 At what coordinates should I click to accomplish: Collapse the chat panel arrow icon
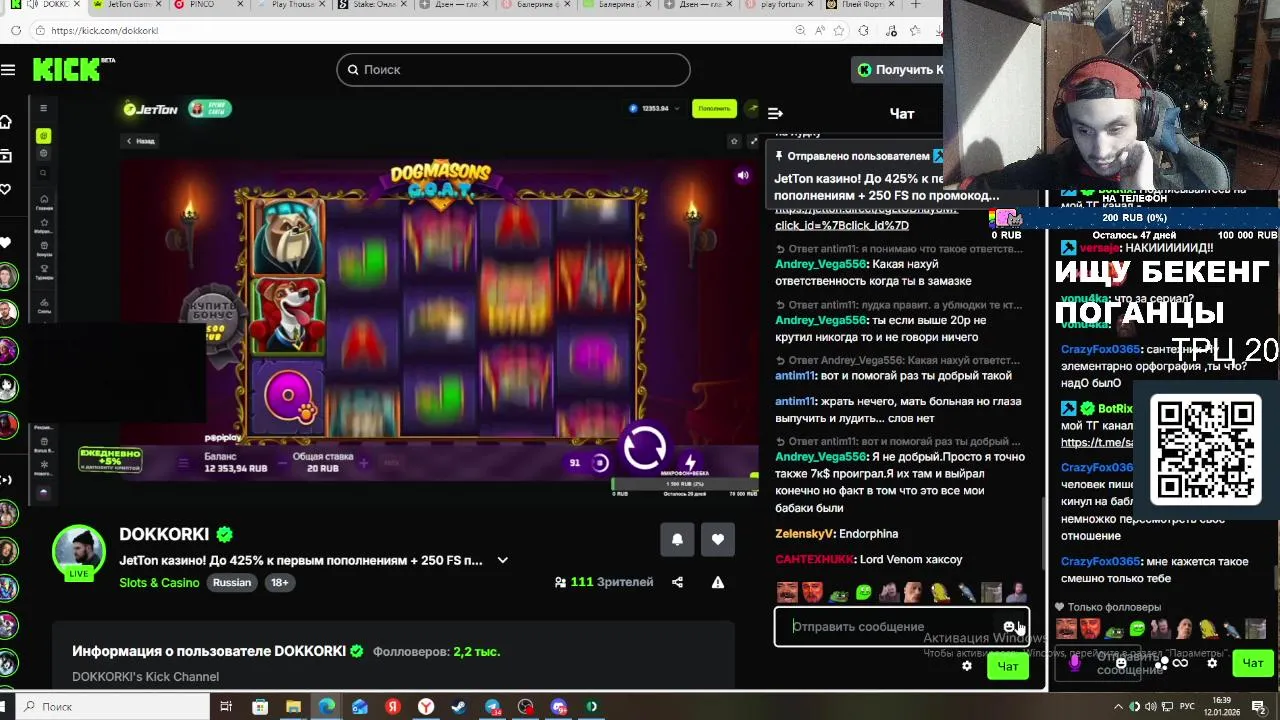(775, 113)
